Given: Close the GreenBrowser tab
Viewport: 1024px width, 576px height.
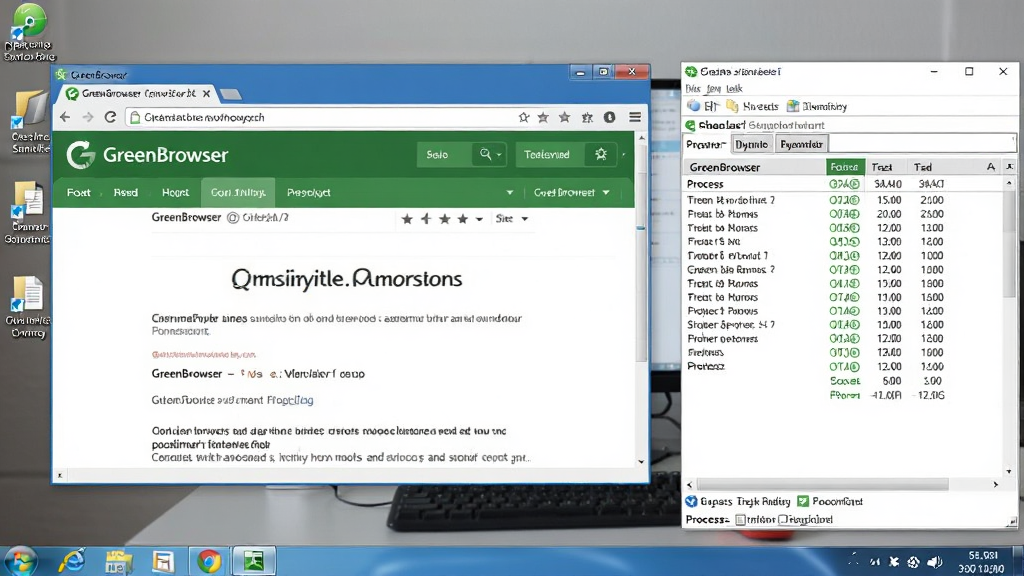Looking at the screenshot, I should click(206, 94).
